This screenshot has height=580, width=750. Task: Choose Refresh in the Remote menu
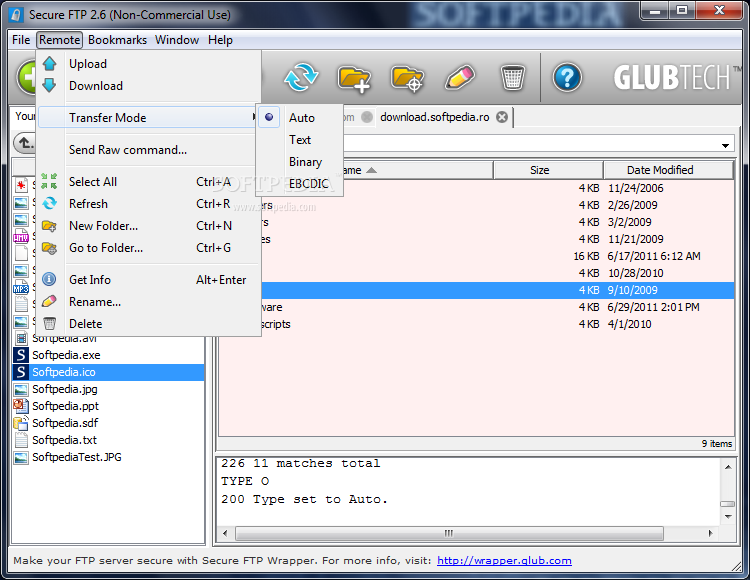point(148,204)
